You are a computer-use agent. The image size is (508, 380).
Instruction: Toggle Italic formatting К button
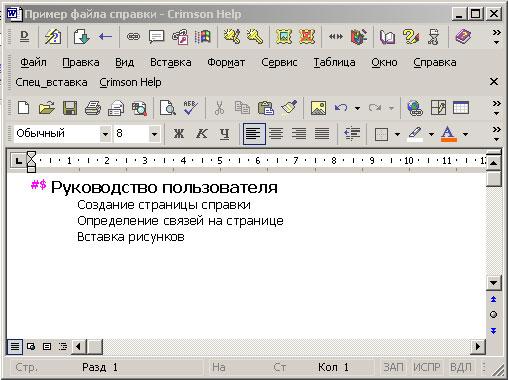click(201, 134)
